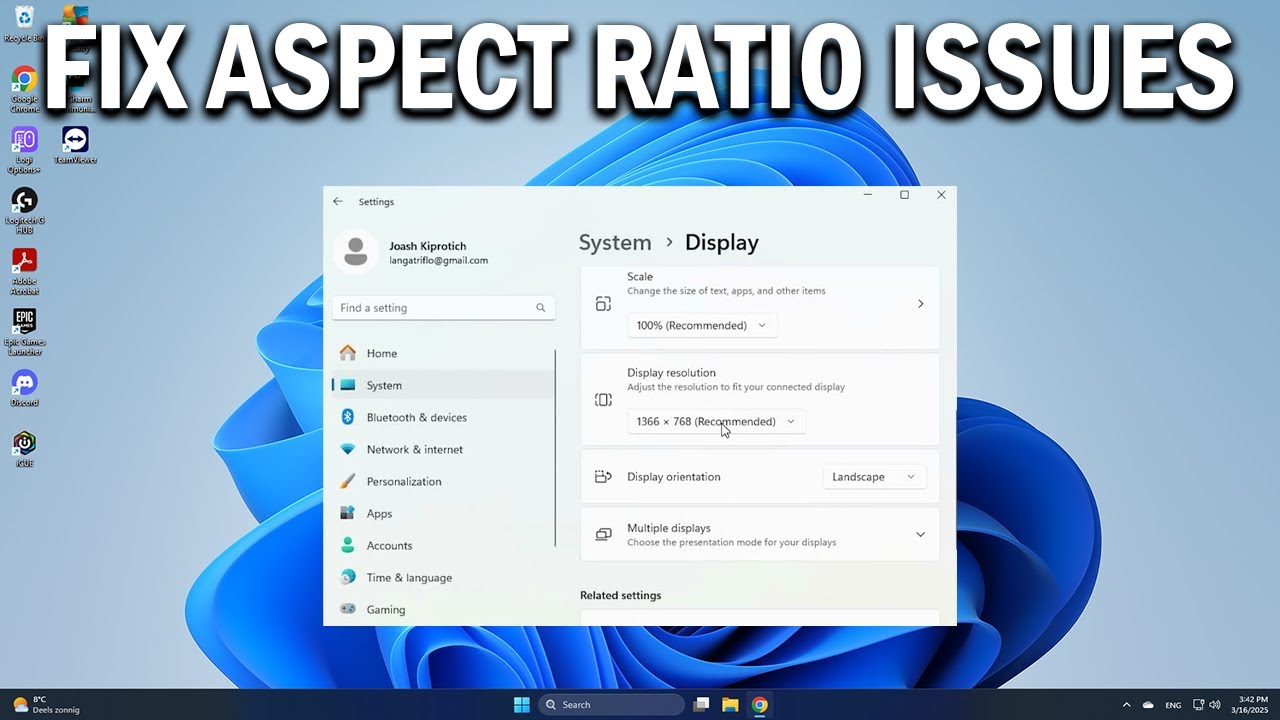Image resolution: width=1280 pixels, height=720 pixels.
Task: Click the Settings sidebar scrollbar
Action: (555, 448)
